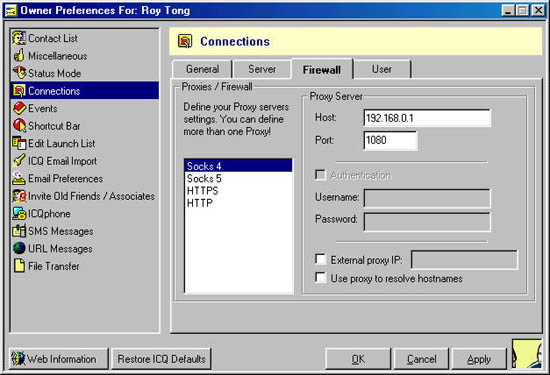
Task: Close the Owner Preferences window
Action: (x=538, y=11)
